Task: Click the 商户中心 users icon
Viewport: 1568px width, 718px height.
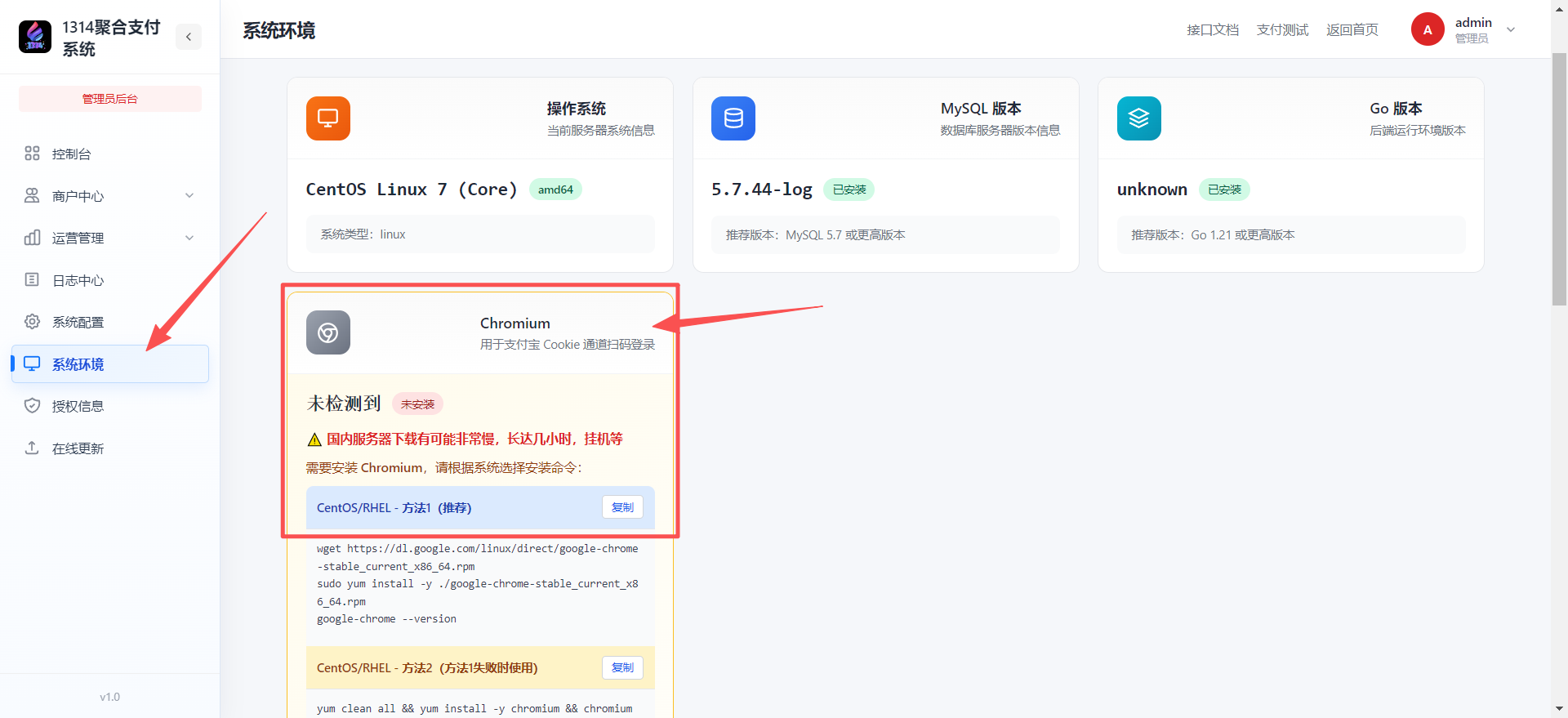Action: pyautogui.click(x=32, y=196)
